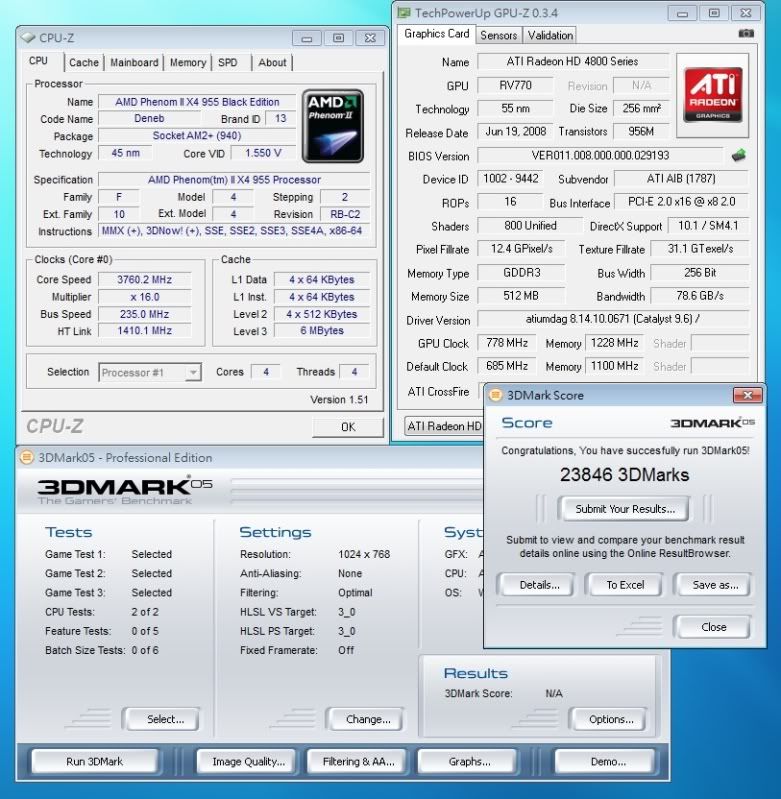This screenshot has height=799, width=781.
Task: Click the AMD Phenom II logo in CPU-Z
Action: click(x=333, y=126)
